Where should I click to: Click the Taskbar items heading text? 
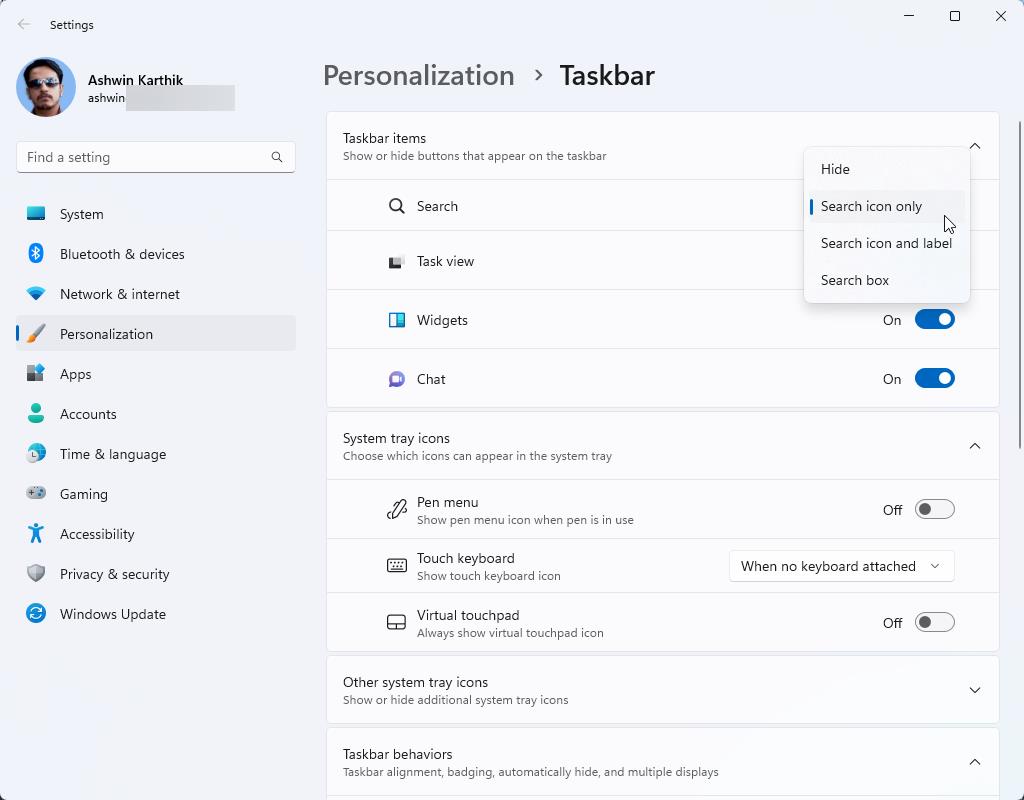click(384, 138)
